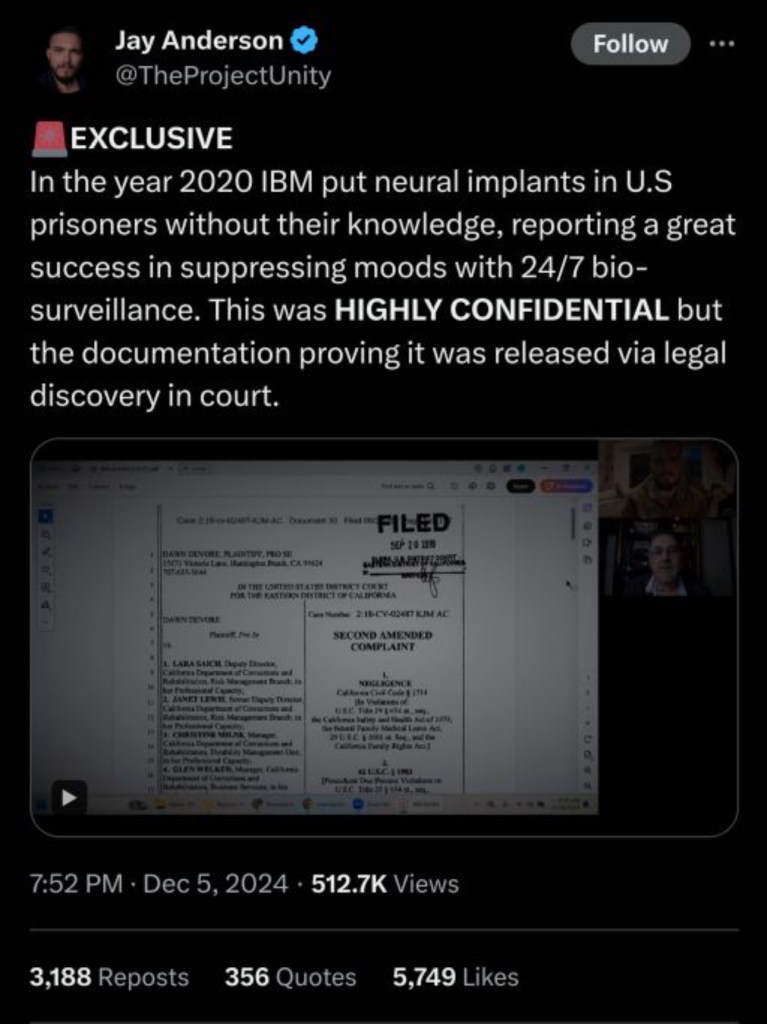Select the top webcam feed in video
The width and height of the screenshot is (767, 1024).
click(667, 479)
